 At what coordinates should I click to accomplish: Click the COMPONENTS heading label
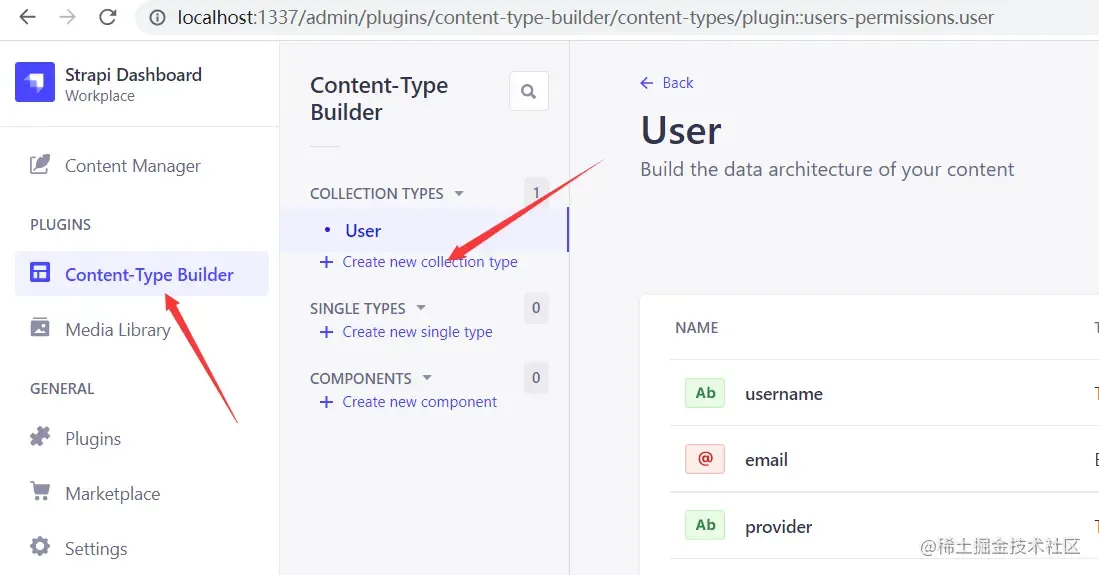pyautogui.click(x=361, y=379)
